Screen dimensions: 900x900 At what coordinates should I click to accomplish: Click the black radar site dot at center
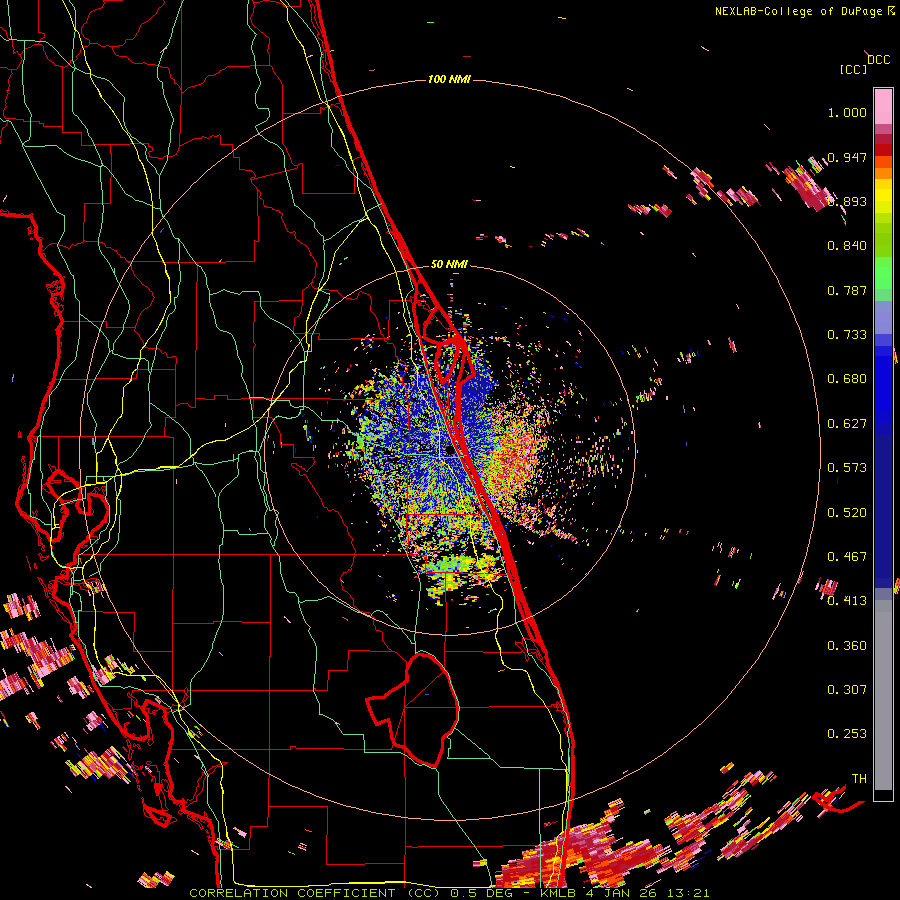[449, 451]
